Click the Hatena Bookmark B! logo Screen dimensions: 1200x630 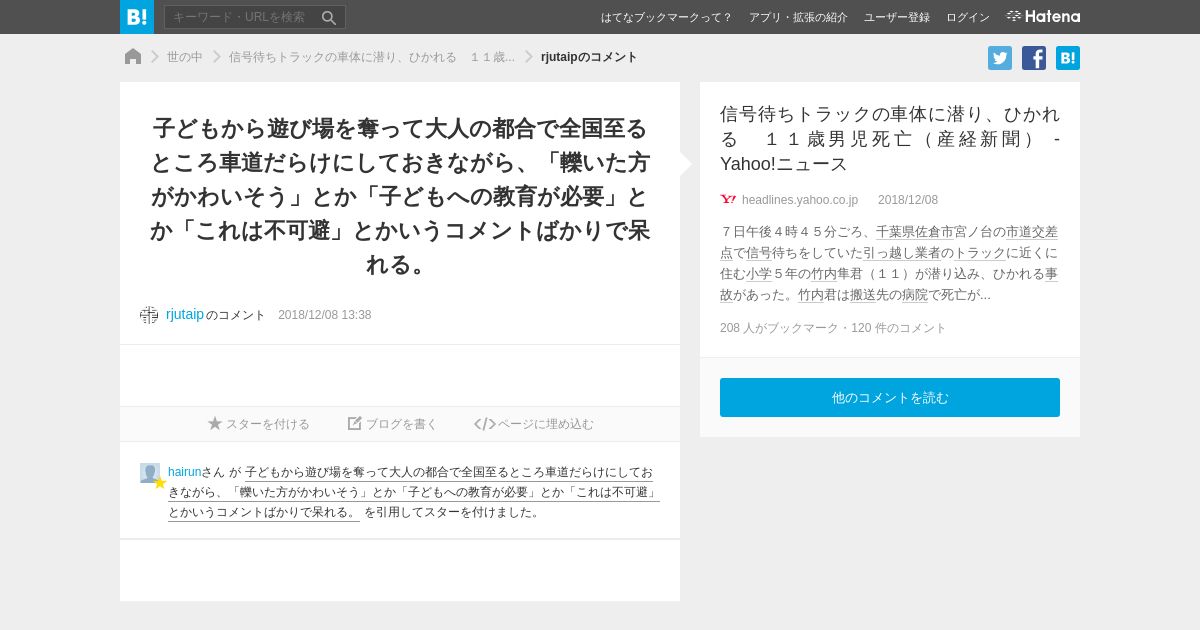tap(137, 17)
